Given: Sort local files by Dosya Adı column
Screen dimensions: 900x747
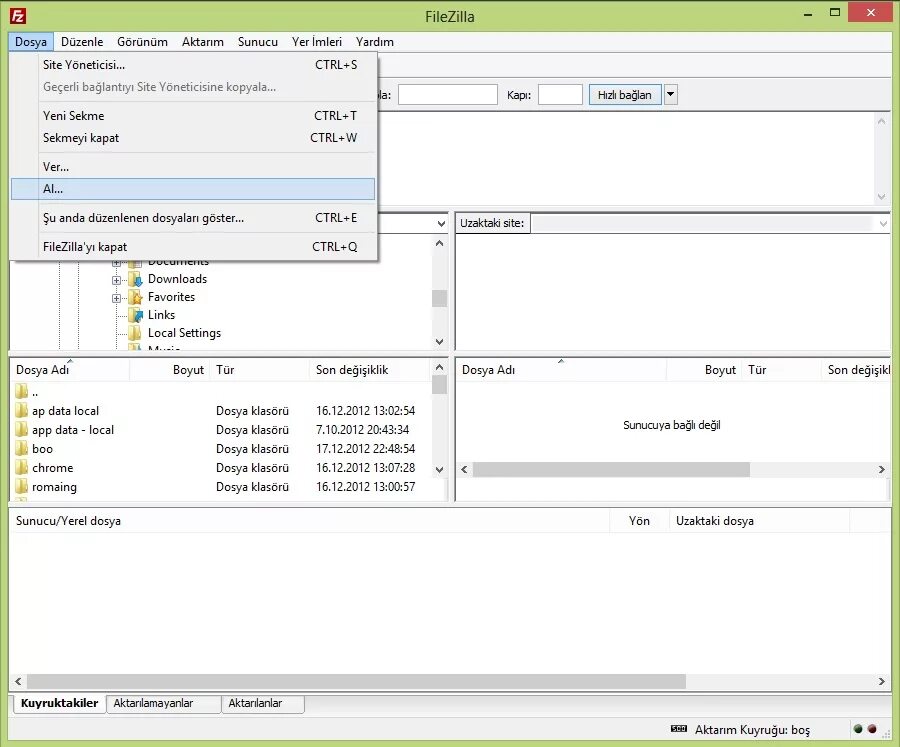Looking at the screenshot, I should tap(69, 370).
